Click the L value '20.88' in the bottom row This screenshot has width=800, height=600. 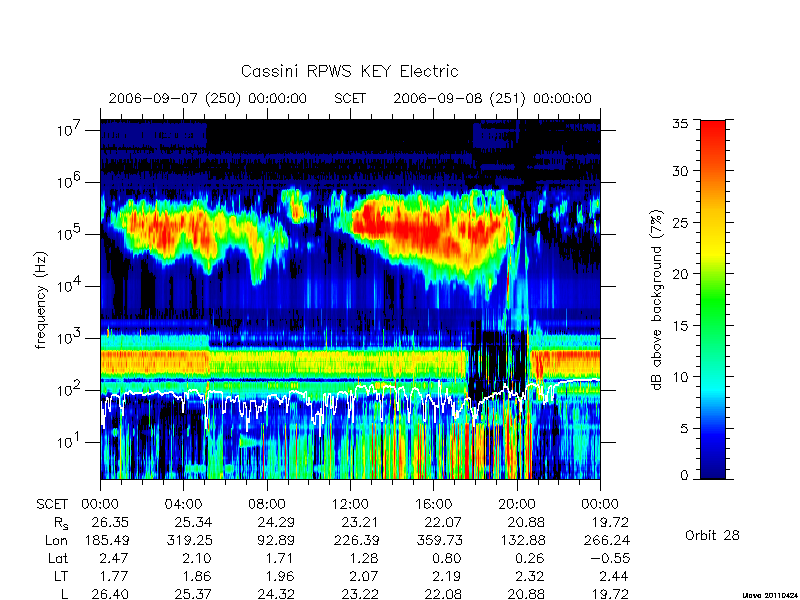coord(526,594)
